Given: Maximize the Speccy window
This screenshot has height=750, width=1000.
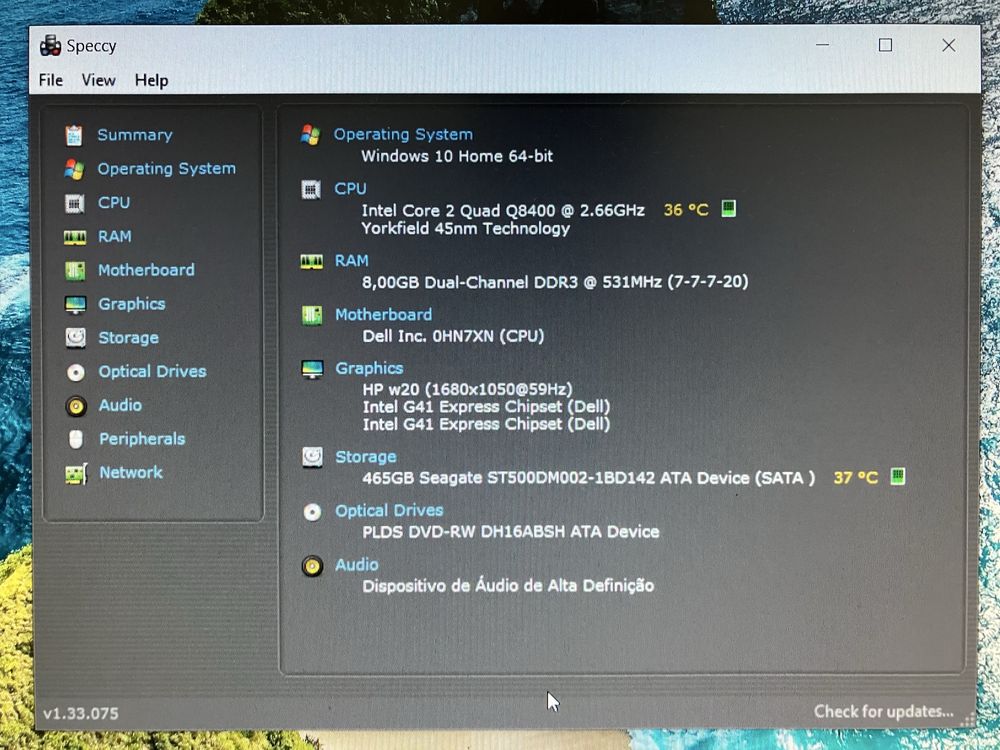Looking at the screenshot, I should (885, 45).
